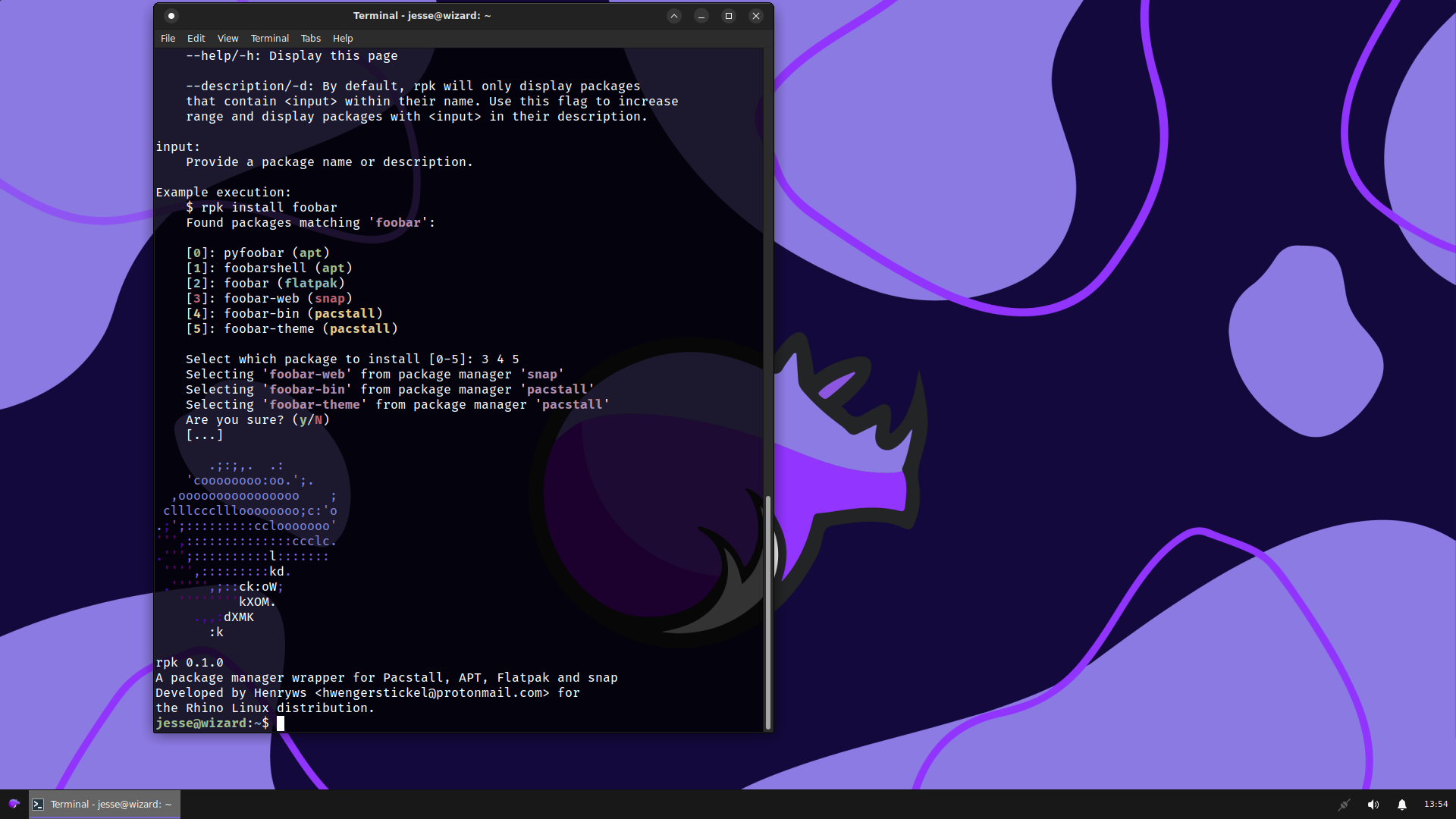Screen dimensions: 1456x819
Task: Minimize the terminal window
Action: pyautogui.click(x=701, y=16)
